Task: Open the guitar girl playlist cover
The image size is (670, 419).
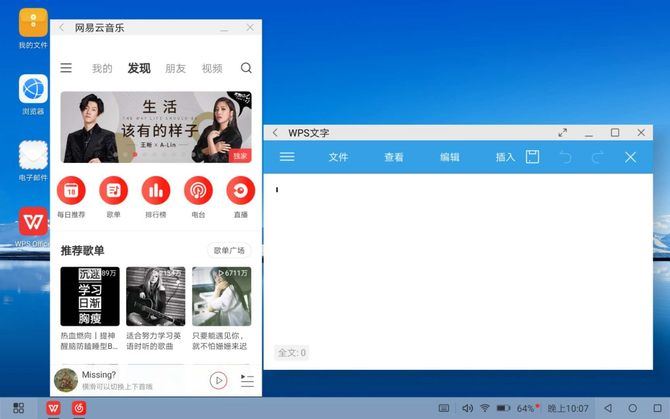Action: point(156,296)
